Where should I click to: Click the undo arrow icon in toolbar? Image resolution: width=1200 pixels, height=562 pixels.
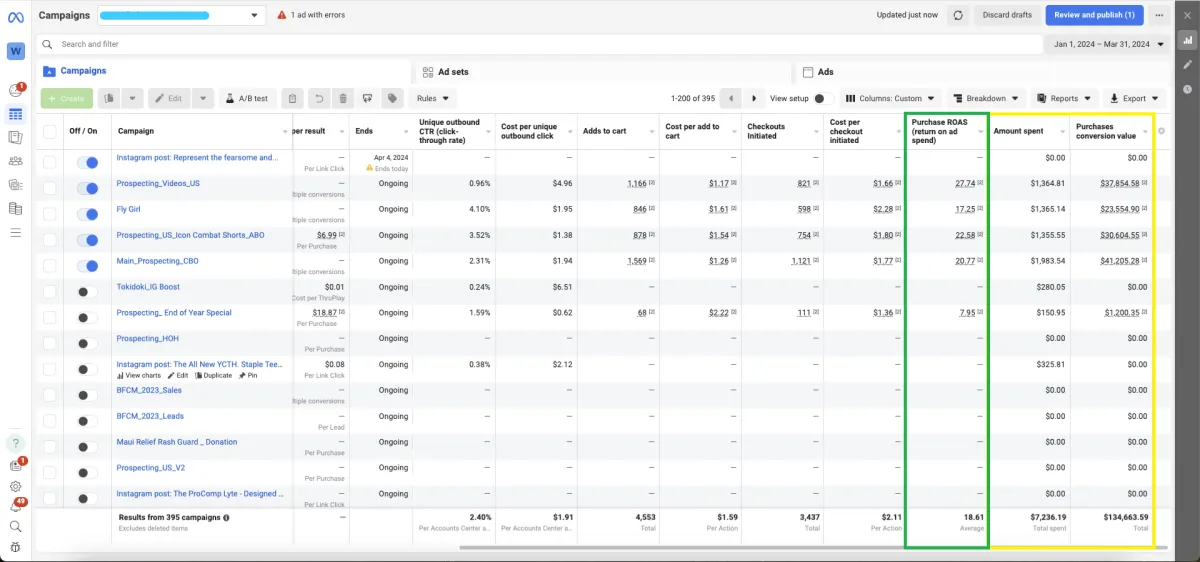pos(318,98)
